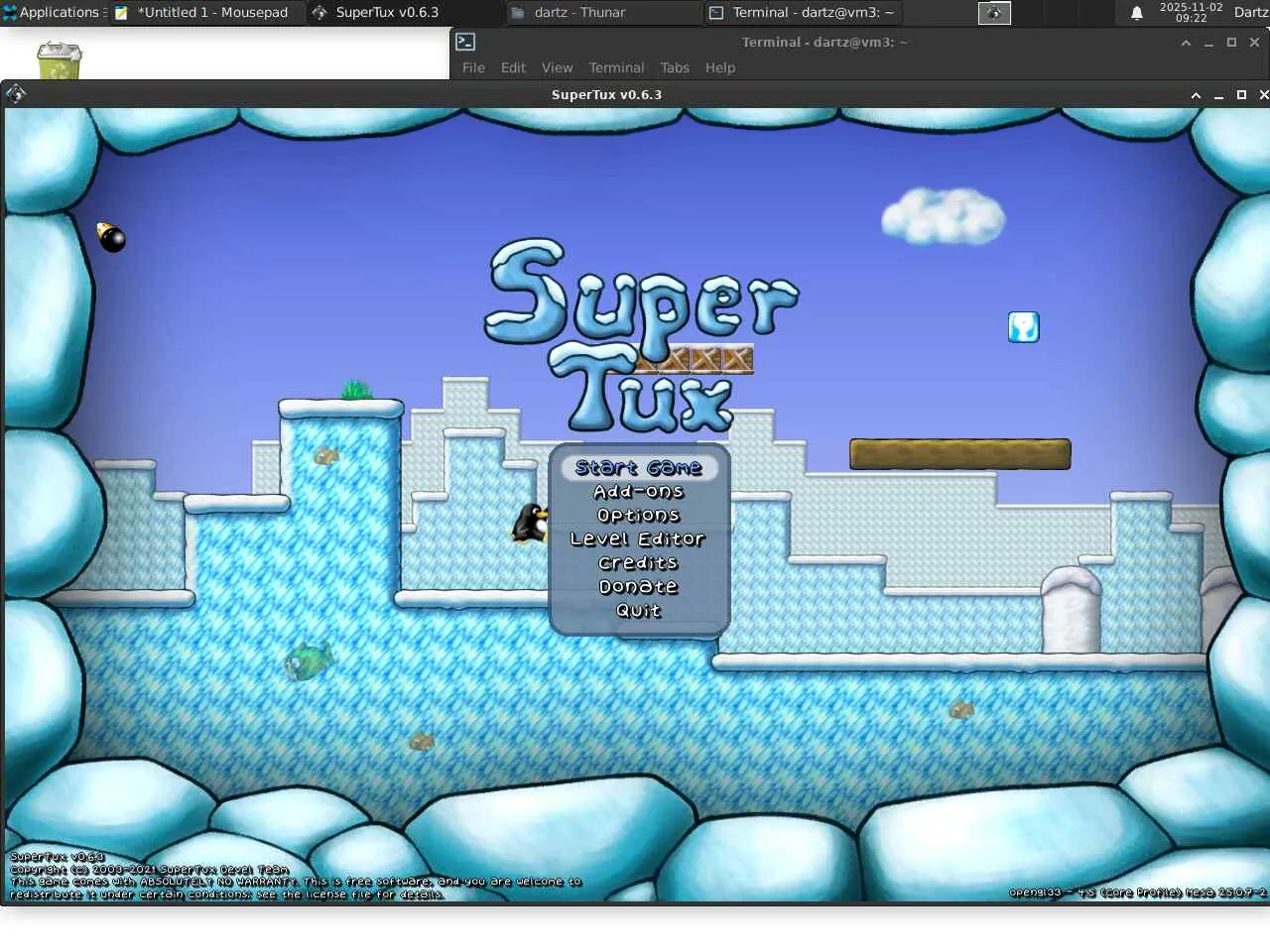Image resolution: width=1270 pixels, height=952 pixels.
Task: Click the Trash icon on the desktop
Action: pos(60,60)
